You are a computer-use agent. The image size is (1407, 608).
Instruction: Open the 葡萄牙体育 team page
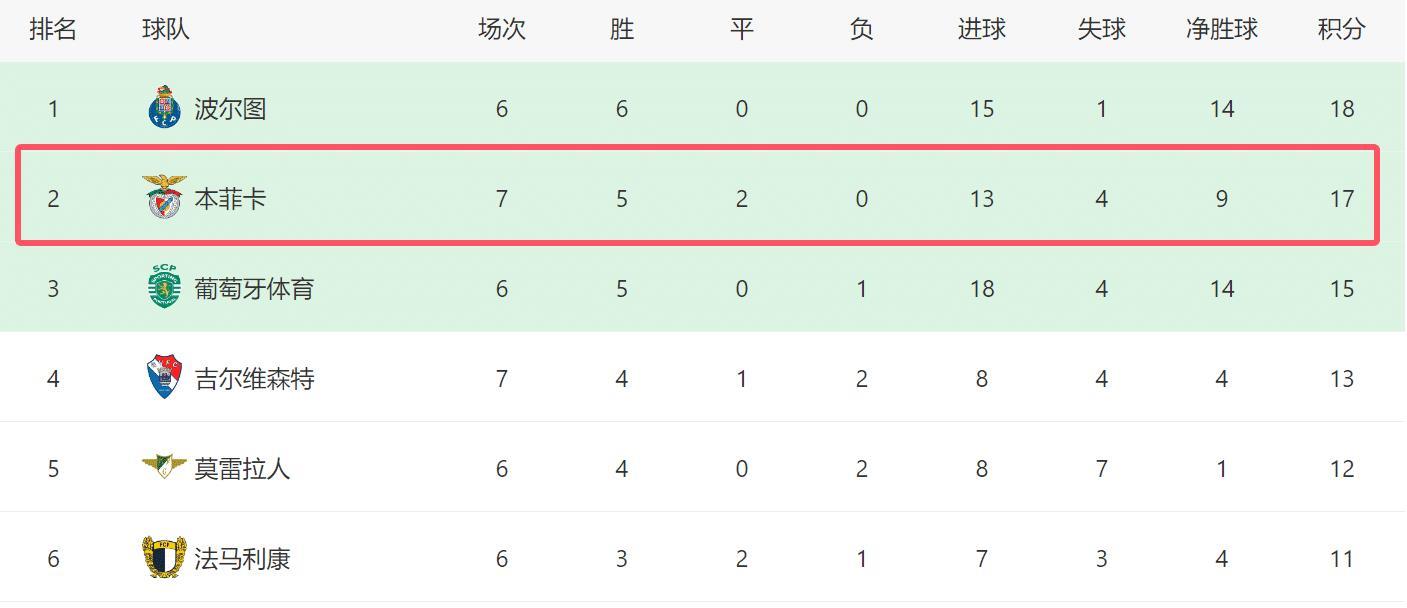click(254, 289)
